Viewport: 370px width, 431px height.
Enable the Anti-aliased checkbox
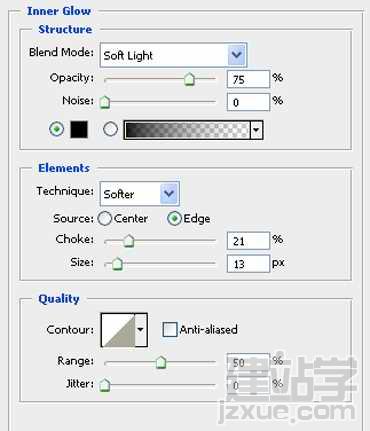[x=169, y=329]
